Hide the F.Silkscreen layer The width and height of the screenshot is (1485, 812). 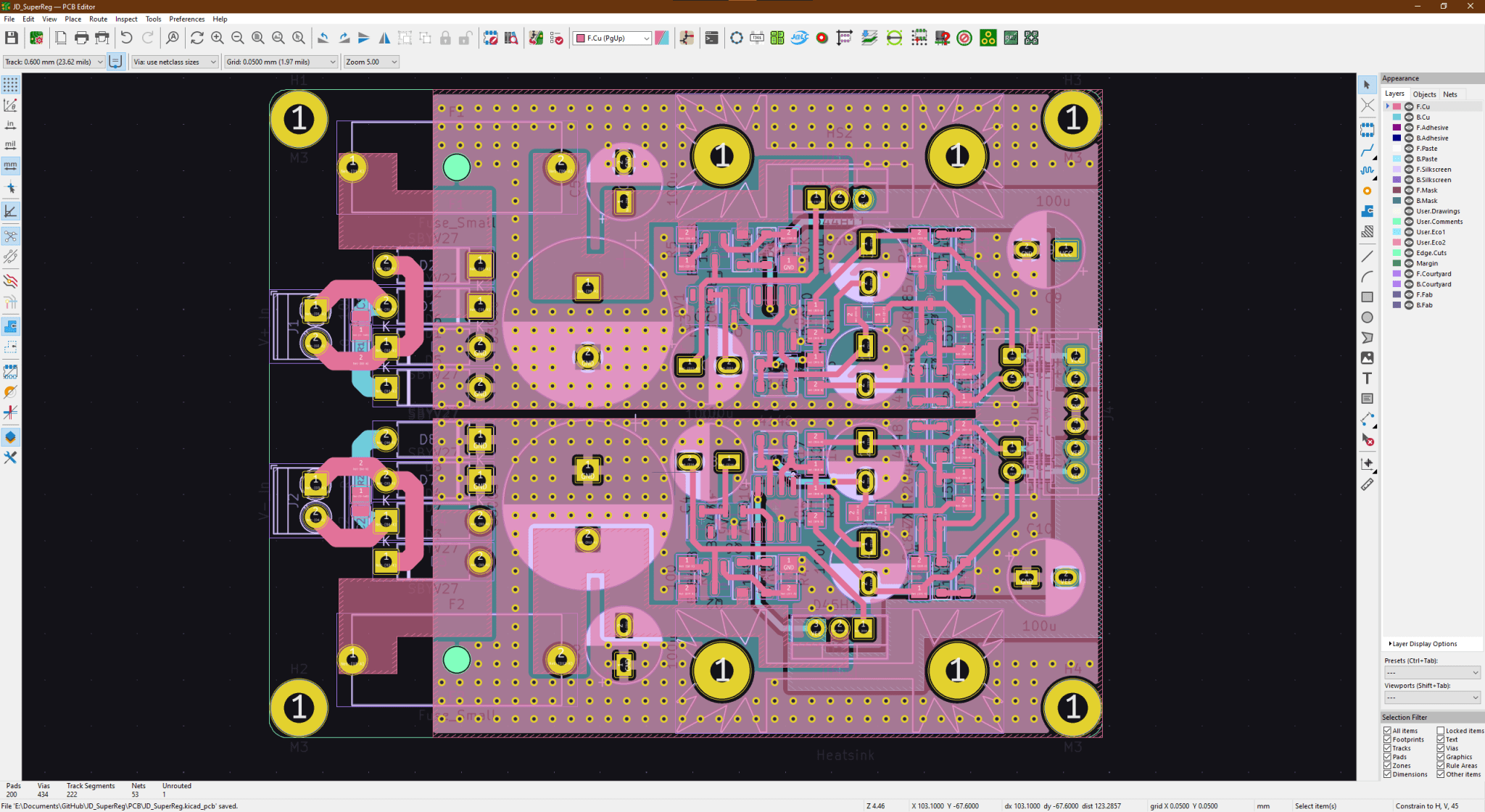[x=1409, y=169]
